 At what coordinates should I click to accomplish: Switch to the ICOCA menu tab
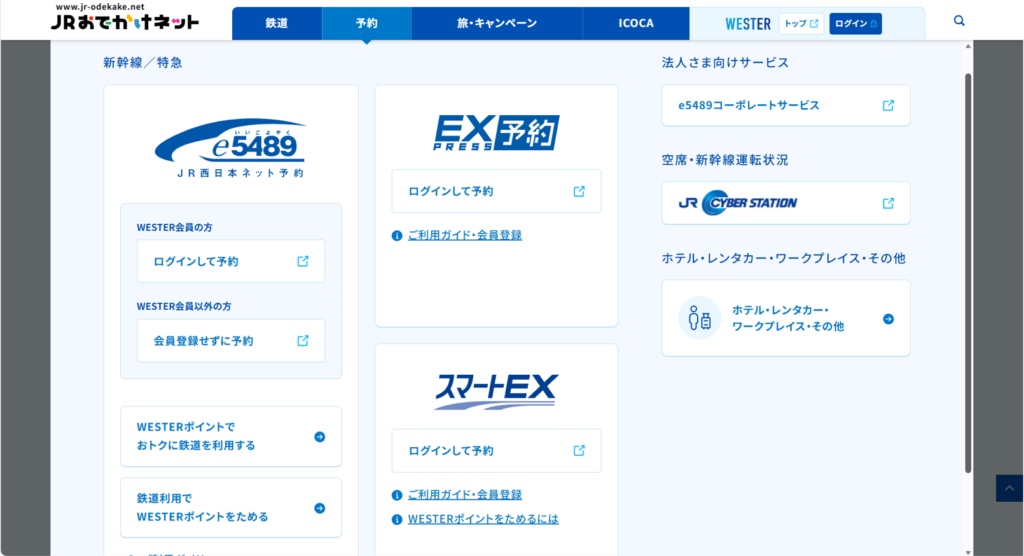635,23
